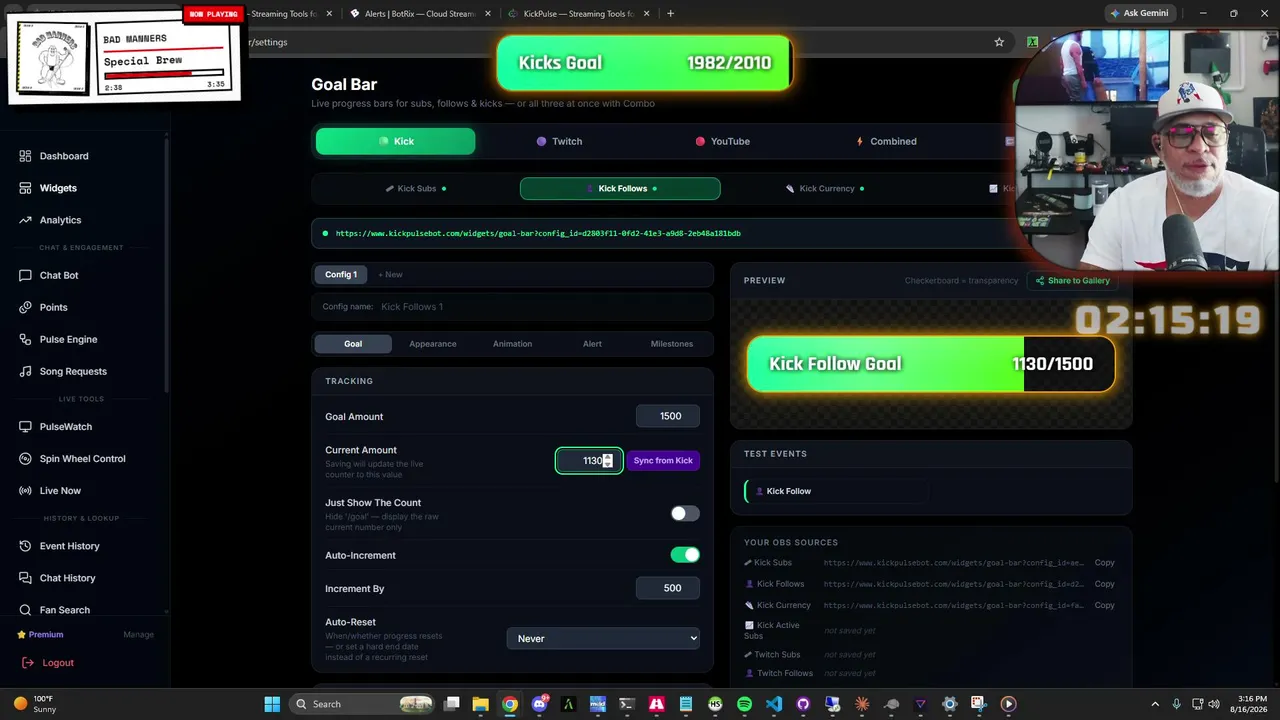Select the Config 1 tab

coord(341,274)
